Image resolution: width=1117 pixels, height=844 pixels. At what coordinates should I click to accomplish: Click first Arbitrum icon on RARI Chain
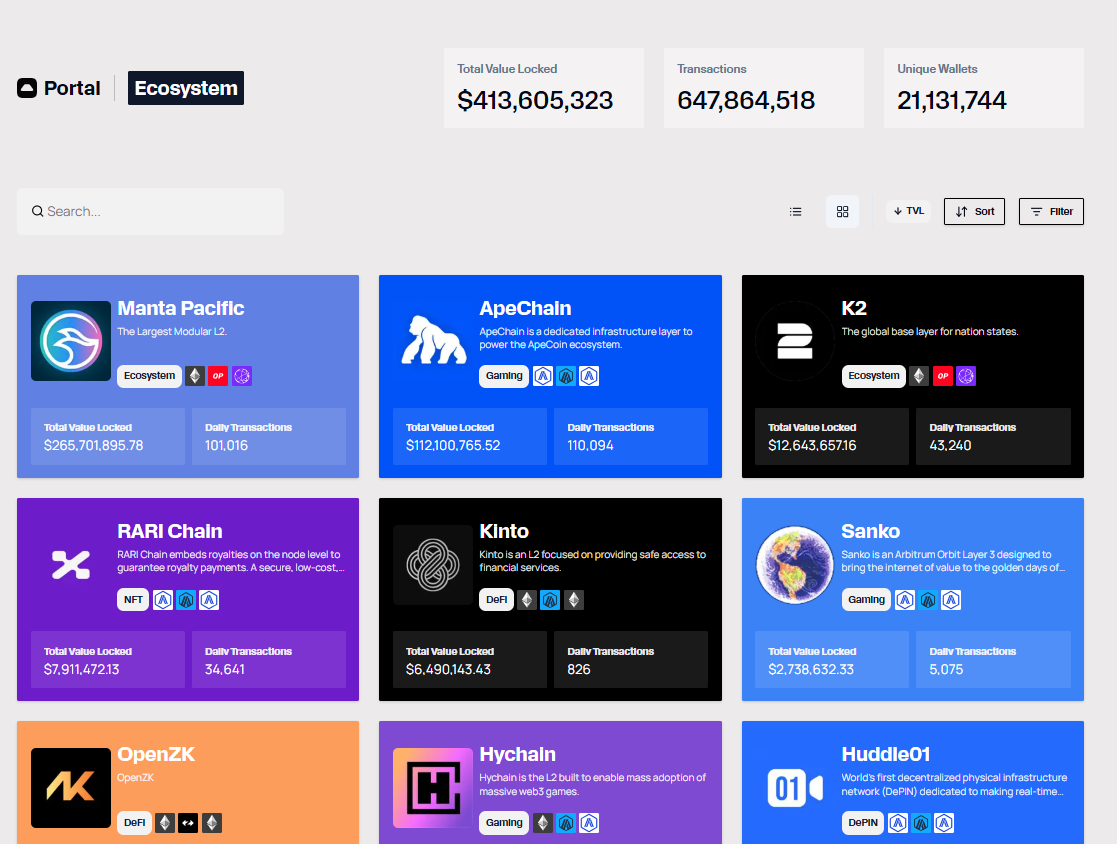tap(163, 600)
